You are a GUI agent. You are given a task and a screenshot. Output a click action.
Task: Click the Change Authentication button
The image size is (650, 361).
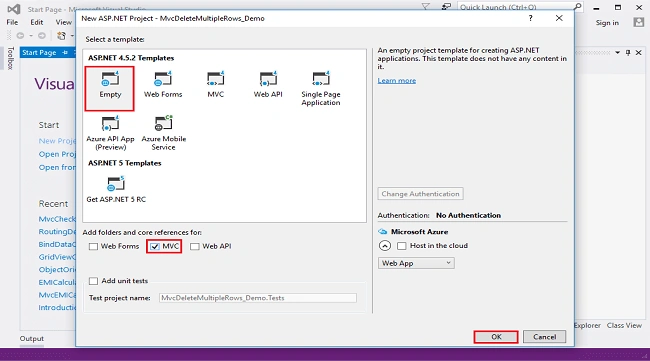[x=420, y=194]
